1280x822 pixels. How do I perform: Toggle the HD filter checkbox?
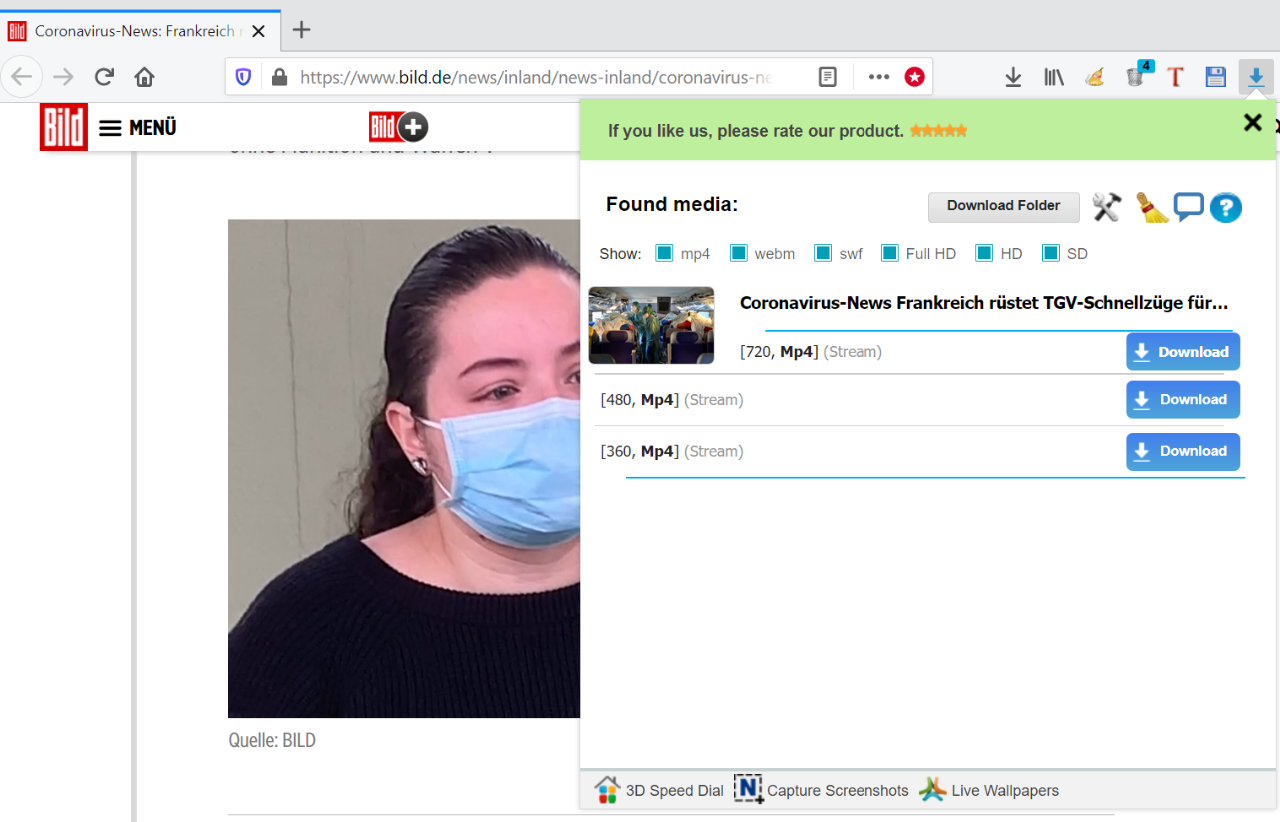pos(984,253)
